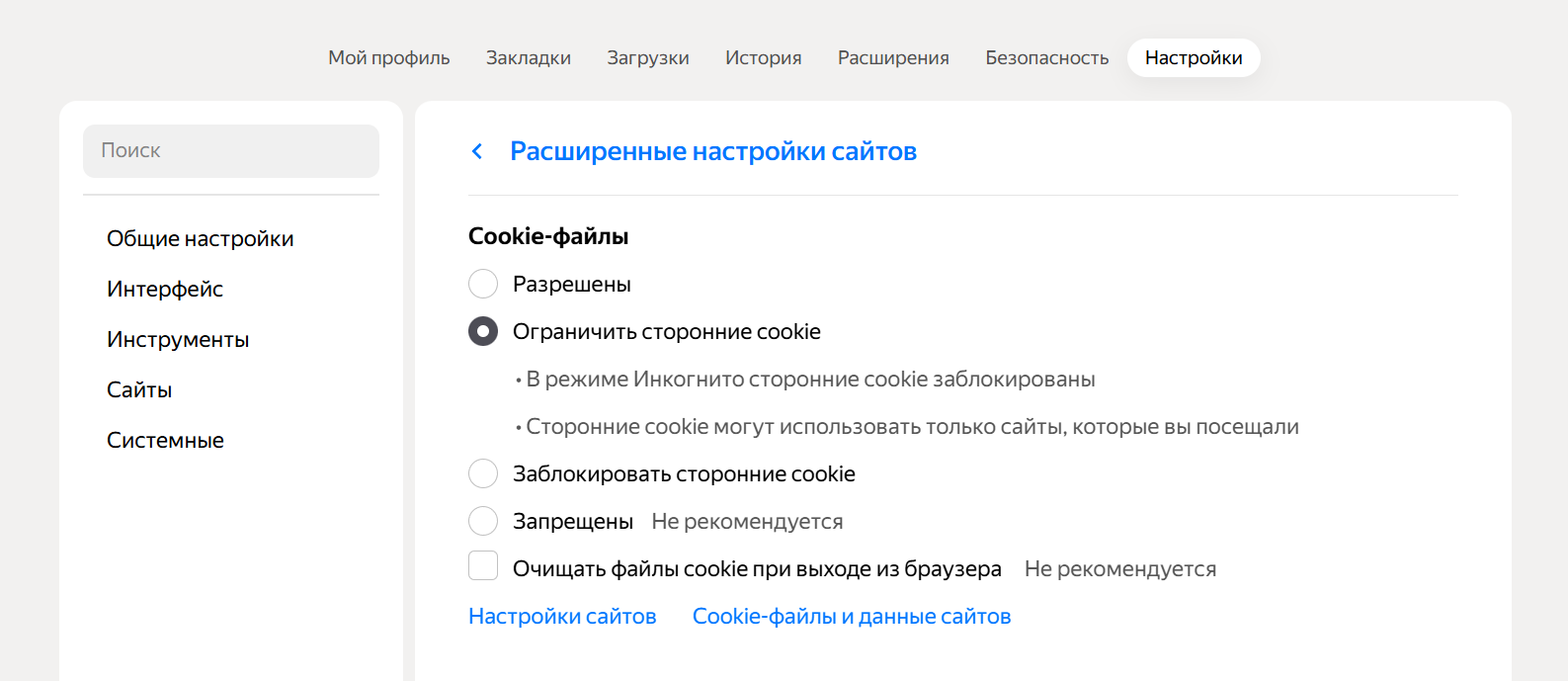Screen dimensions: 1568x681
Task: Enable Очищать файлы cookie при выходе из браузера
Action: 482,565
